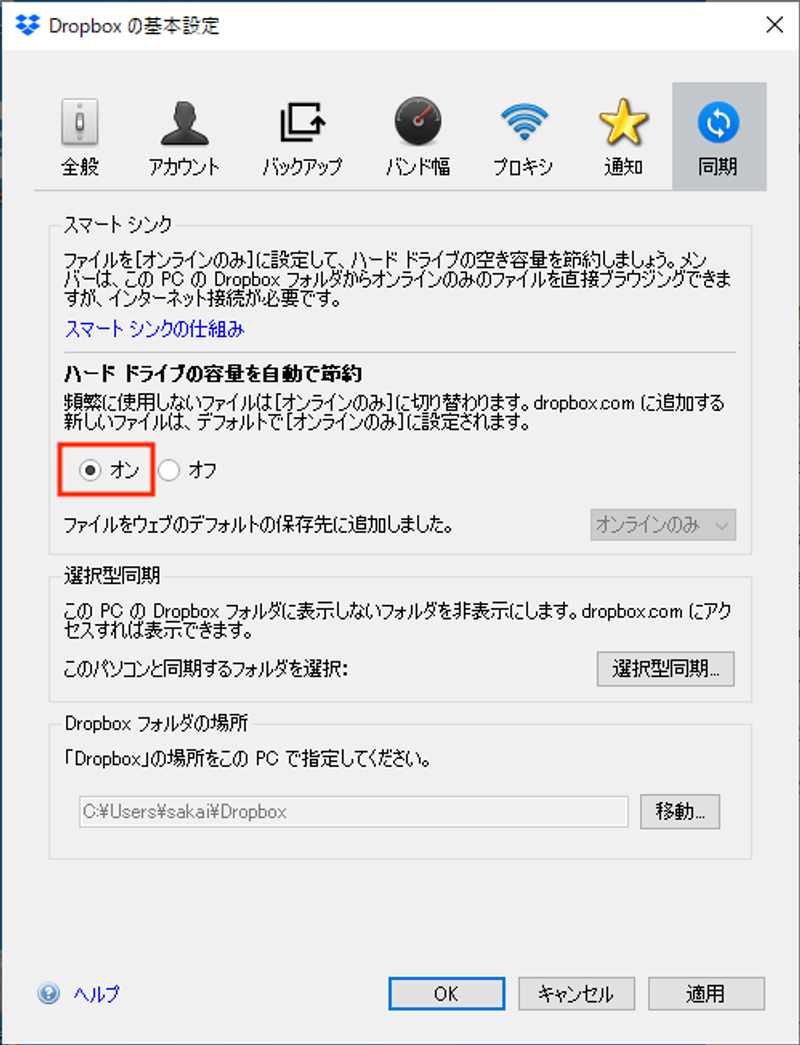Select the バンド幅 gauge icon
Image resolution: width=800 pixels, height=1045 pixels.
[x=418, y=121]
